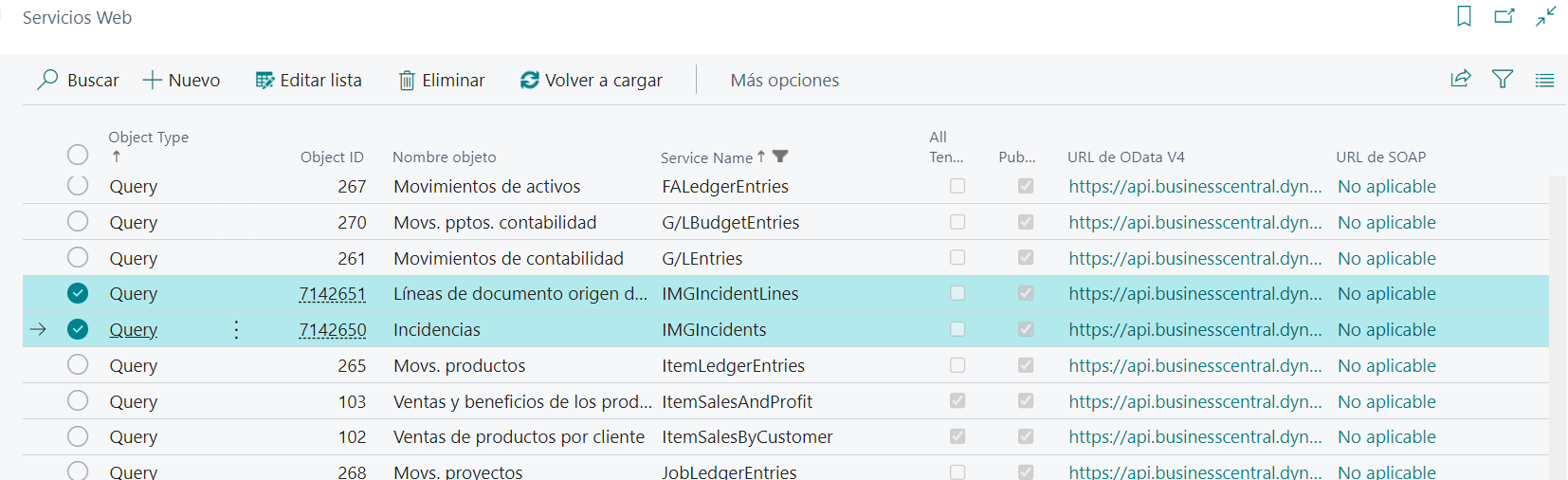Click the collapse page arrows icon
Image resolution: width=1568 pixels, height=480 pixels.
1546,16
